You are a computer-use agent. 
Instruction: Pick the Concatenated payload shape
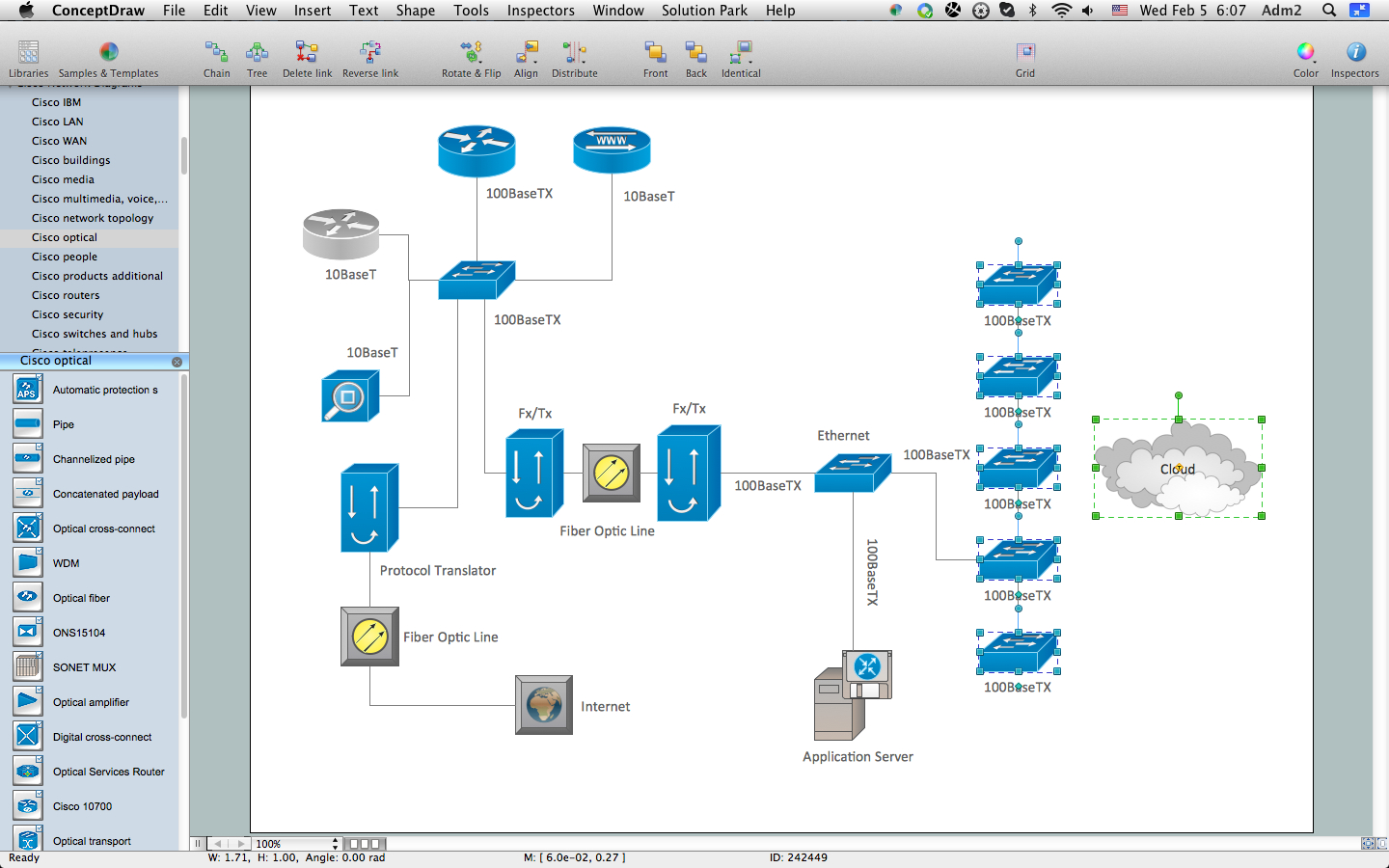(28, 494)
